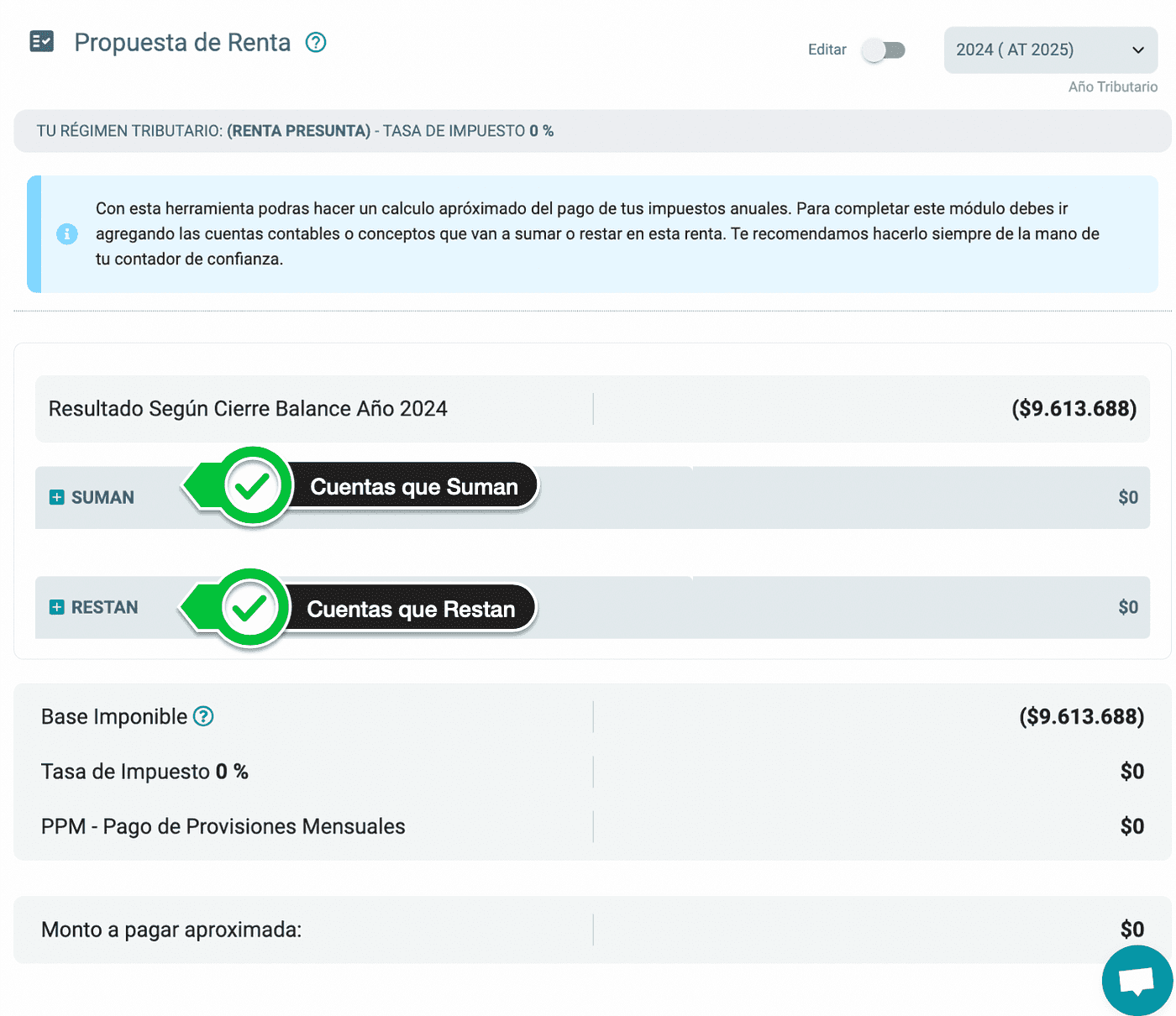This screenshot has width=1176, height=1016.
Task: Click the Resultado Según Cierre Balance Año 2024 label
Action: [x=248, y=409]
